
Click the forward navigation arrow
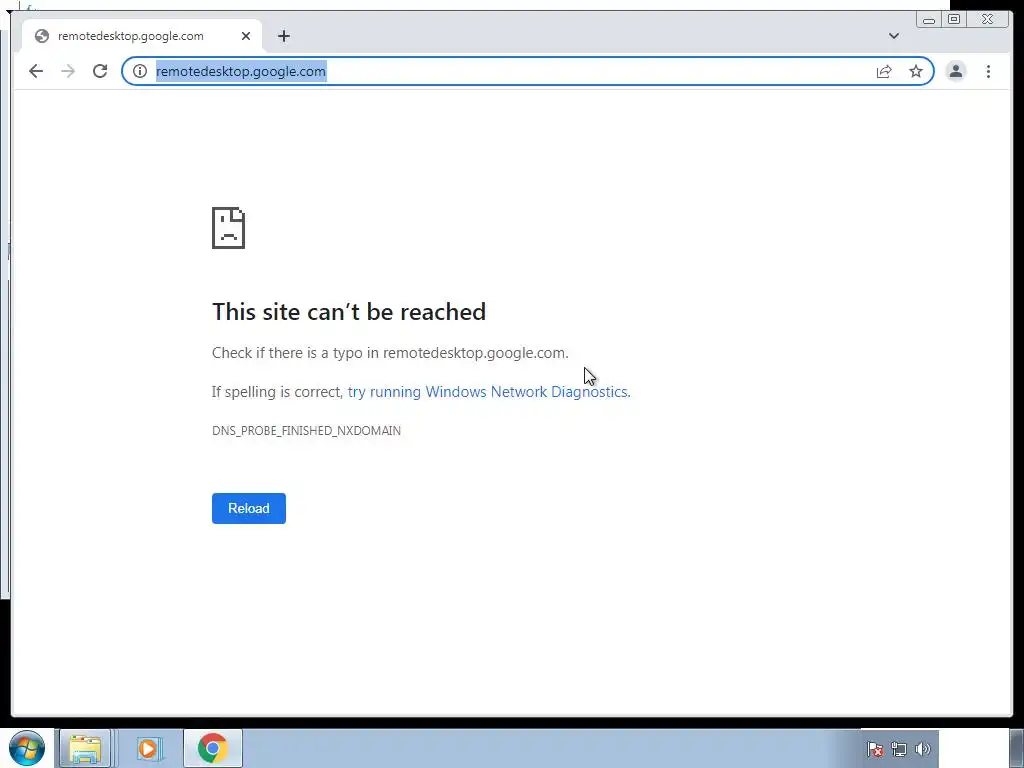click(68, 71)
